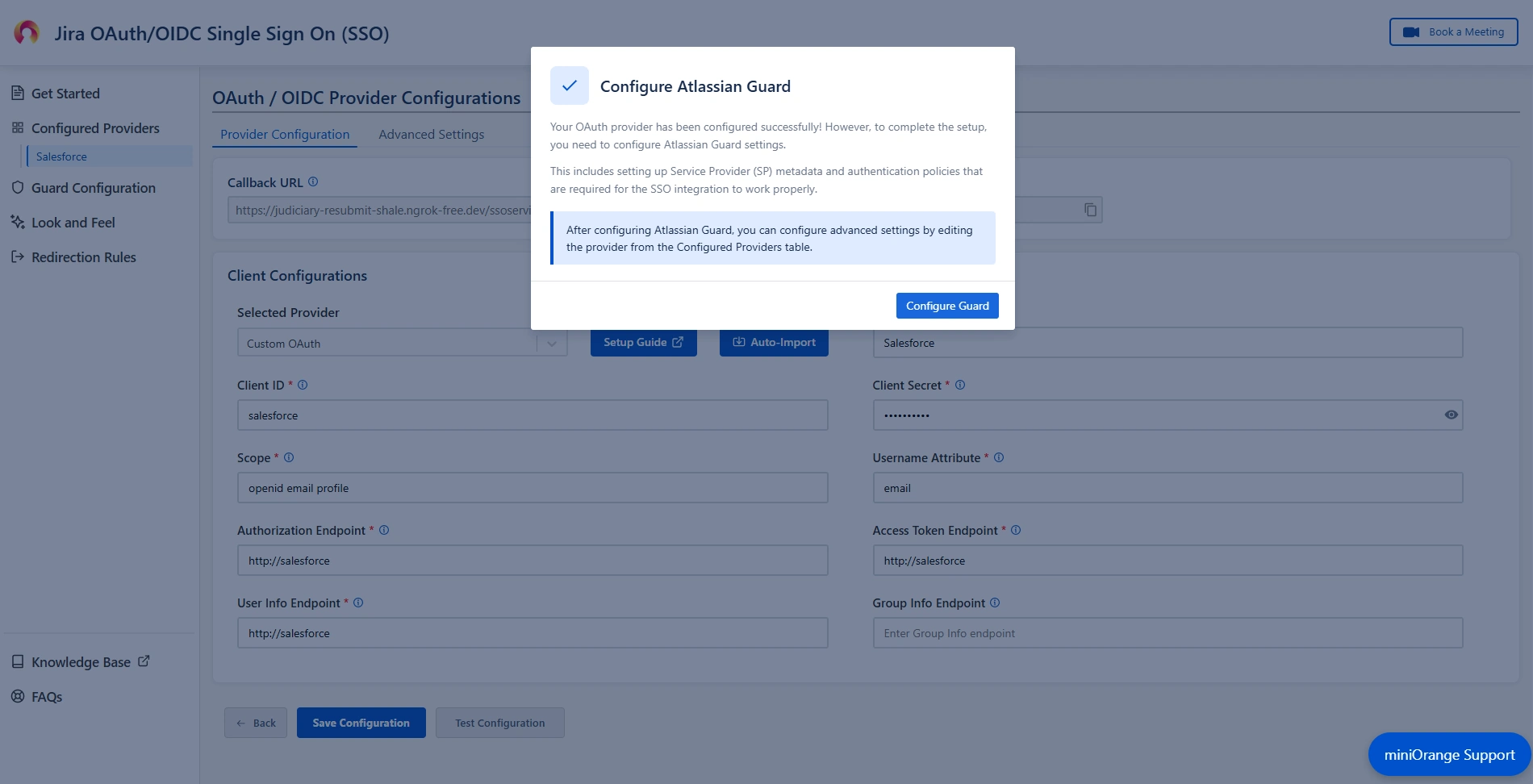Open the Selected Provider dropdown

pos(402,343)
